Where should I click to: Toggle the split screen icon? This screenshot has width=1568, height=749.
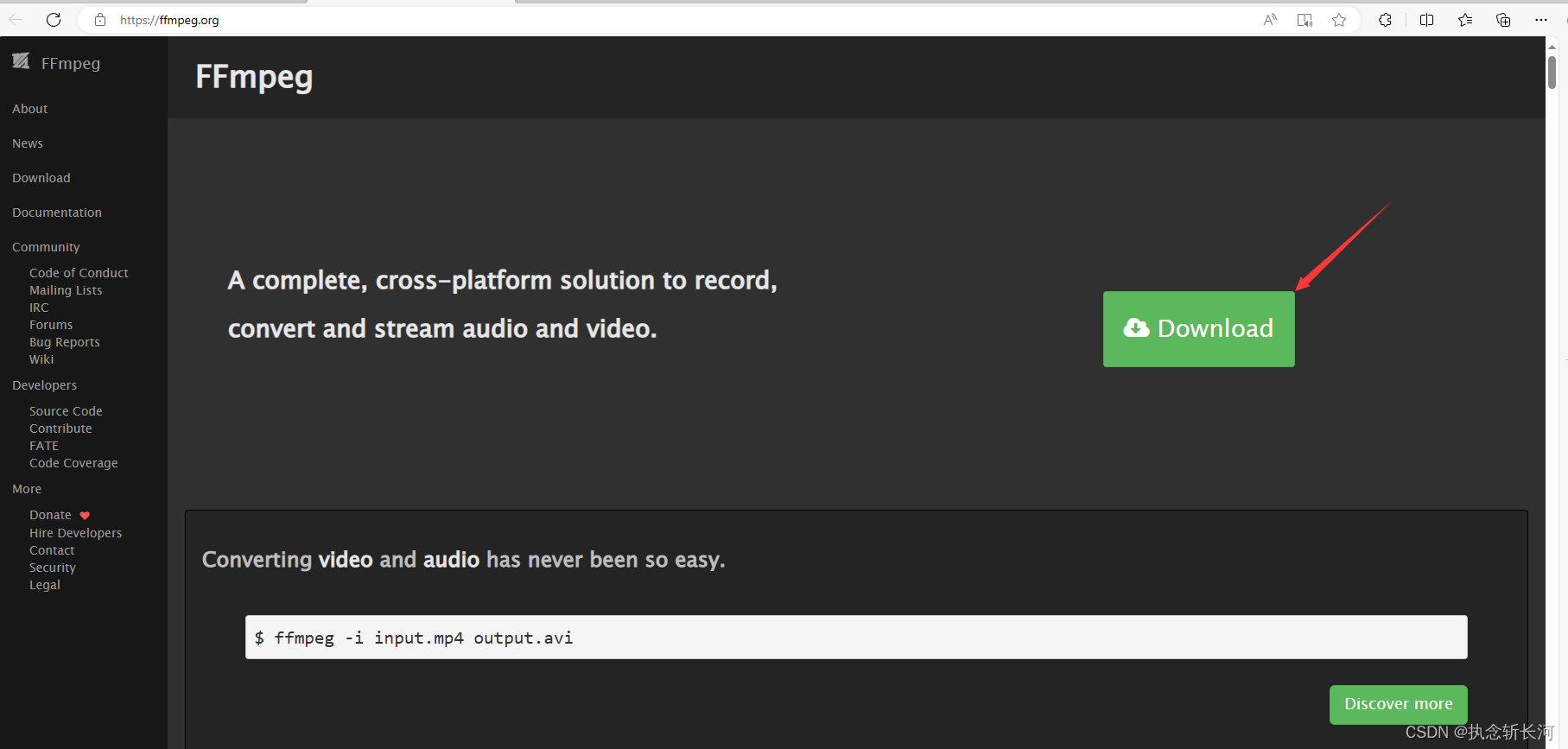(x=1426, y=20)
